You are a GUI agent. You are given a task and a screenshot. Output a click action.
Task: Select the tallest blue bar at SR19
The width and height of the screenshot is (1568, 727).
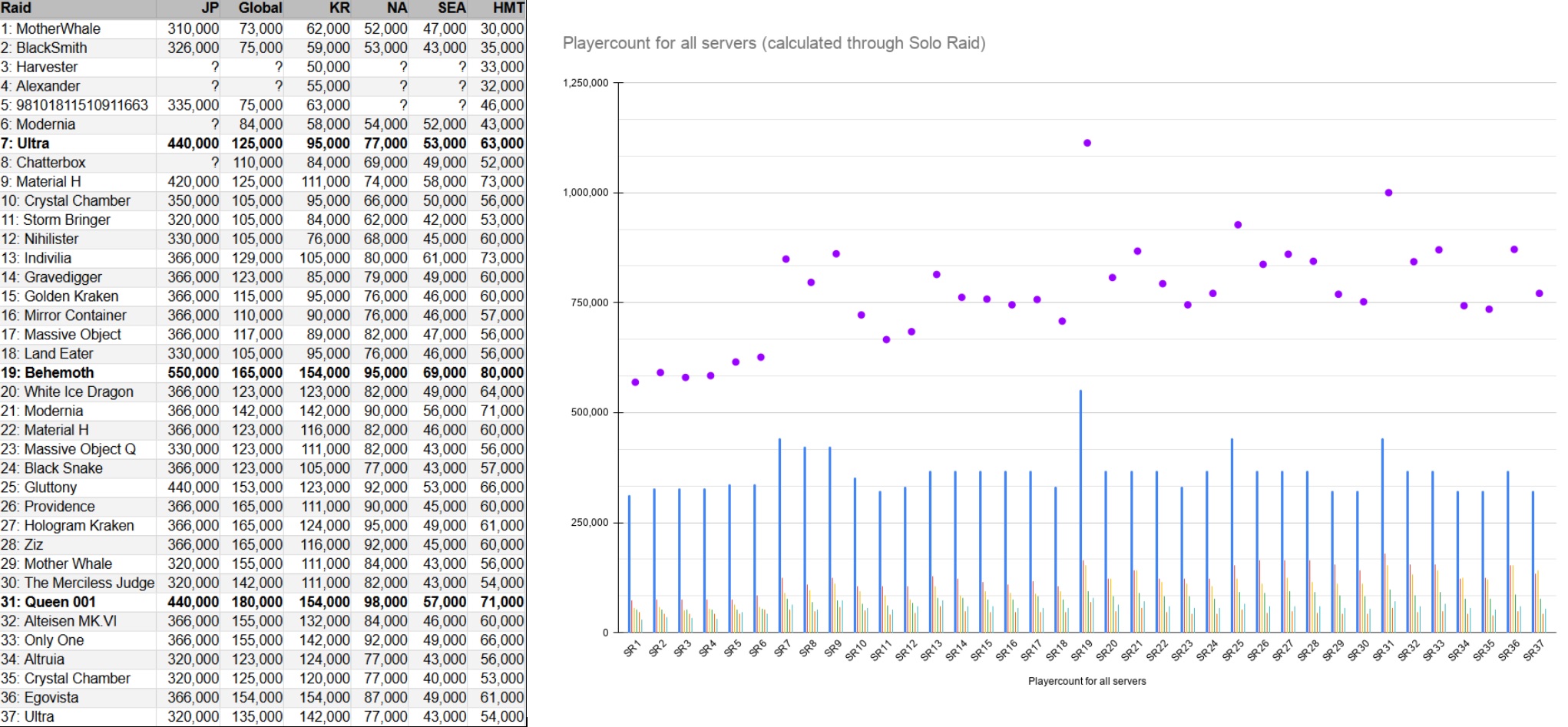coord(1080,511)
